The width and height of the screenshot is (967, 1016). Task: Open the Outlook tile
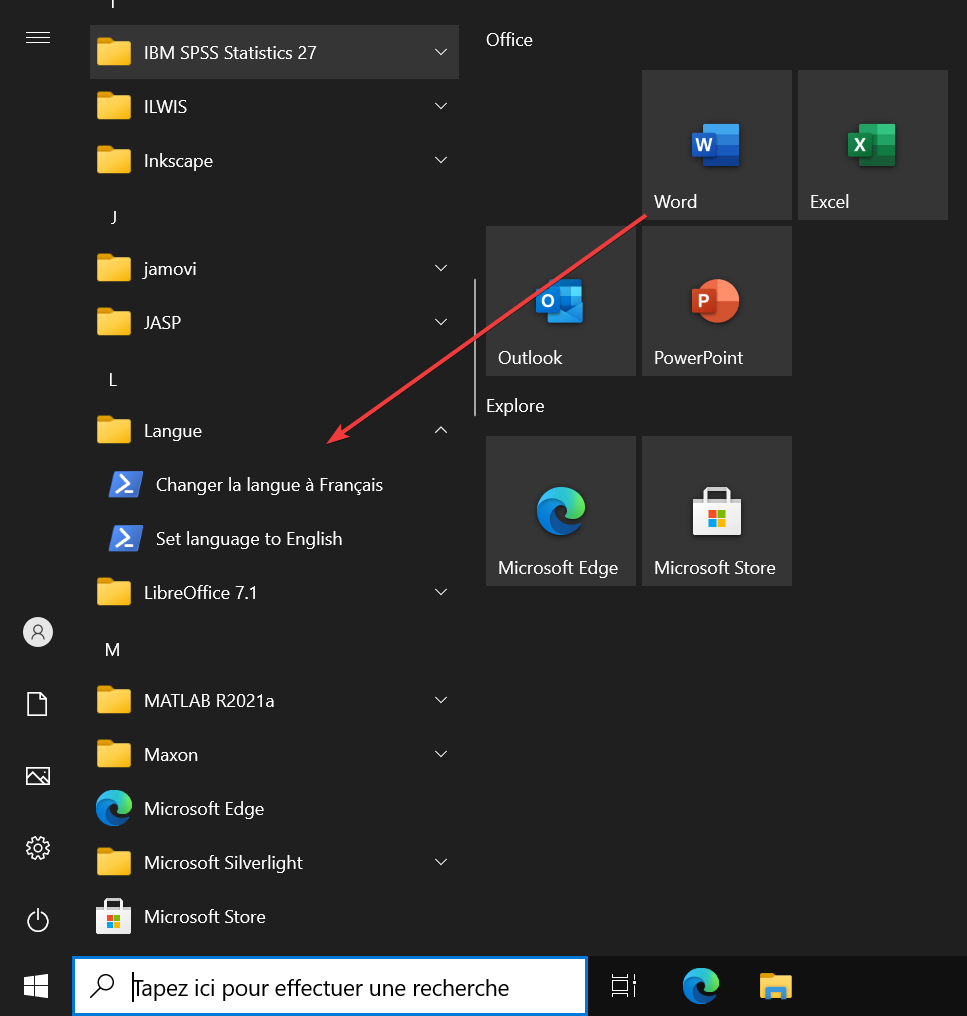[560, 301]
